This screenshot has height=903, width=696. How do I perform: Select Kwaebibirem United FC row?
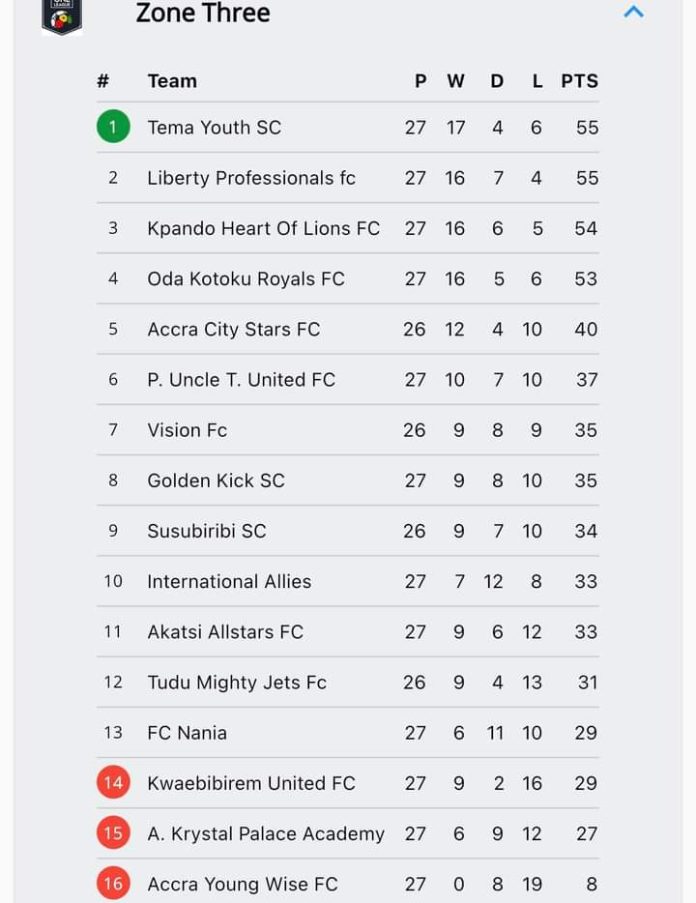coord(348,783)
